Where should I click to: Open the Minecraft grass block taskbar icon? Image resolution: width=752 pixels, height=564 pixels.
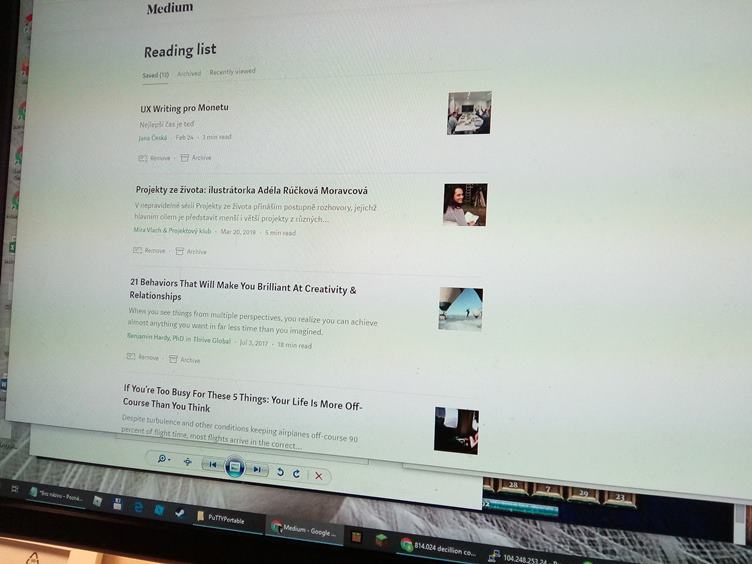click(382, 541)
